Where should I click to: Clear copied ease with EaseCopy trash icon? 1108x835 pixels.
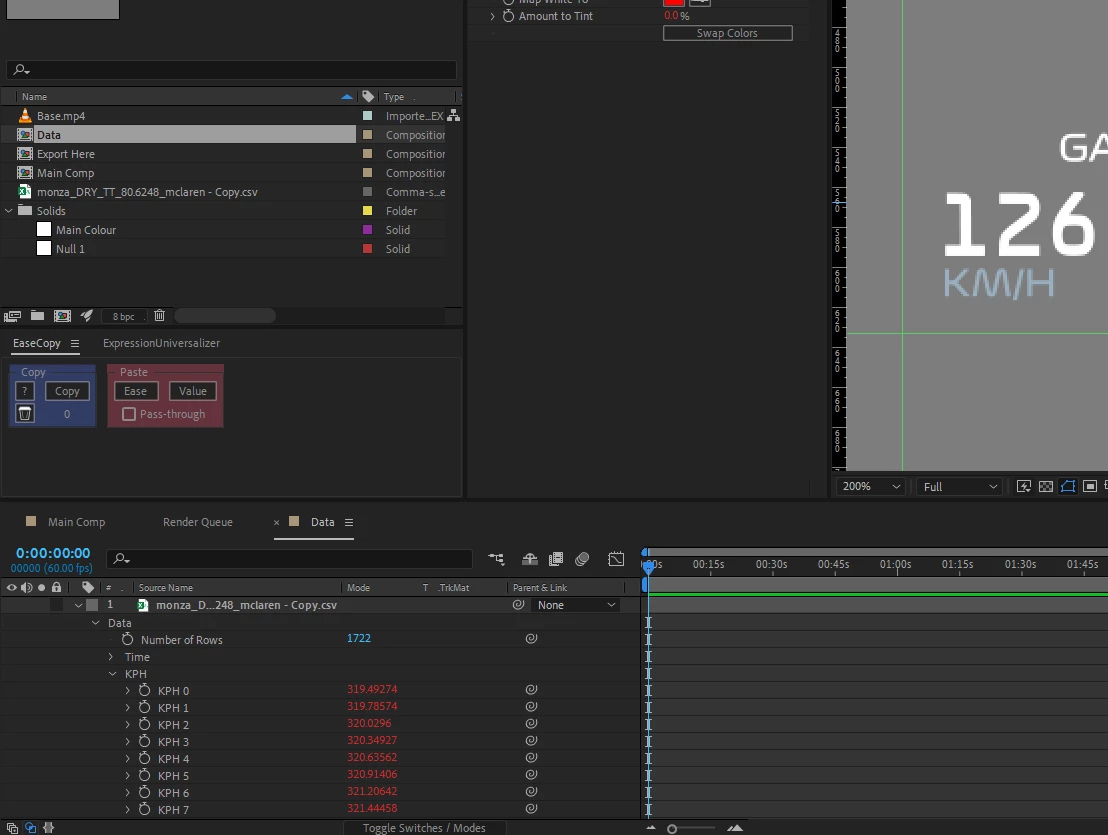[x=25, y=414]
